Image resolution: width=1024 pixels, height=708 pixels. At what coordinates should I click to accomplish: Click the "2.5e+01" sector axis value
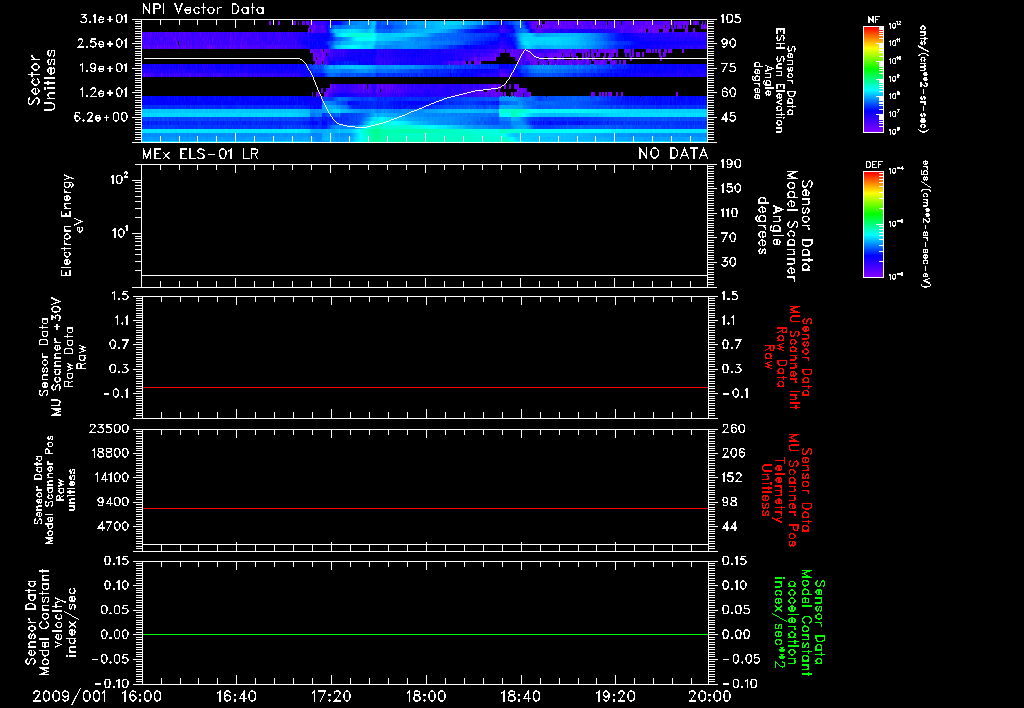pyautogui.click(x=104, y=43)
